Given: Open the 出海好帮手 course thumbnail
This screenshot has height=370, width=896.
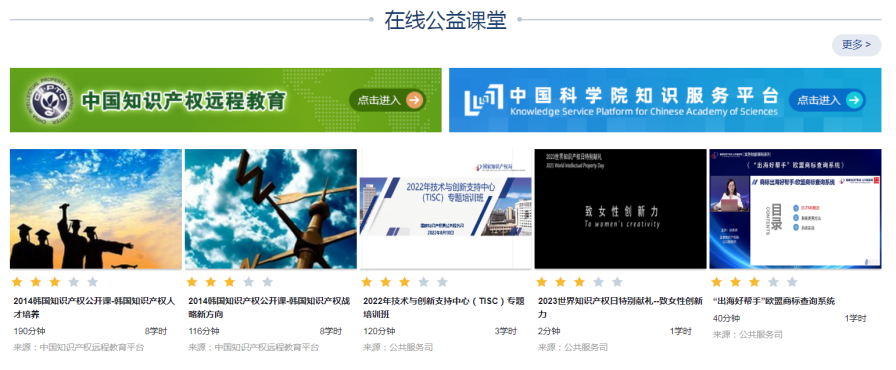Looking at the screenshot, I should (795, 209).
